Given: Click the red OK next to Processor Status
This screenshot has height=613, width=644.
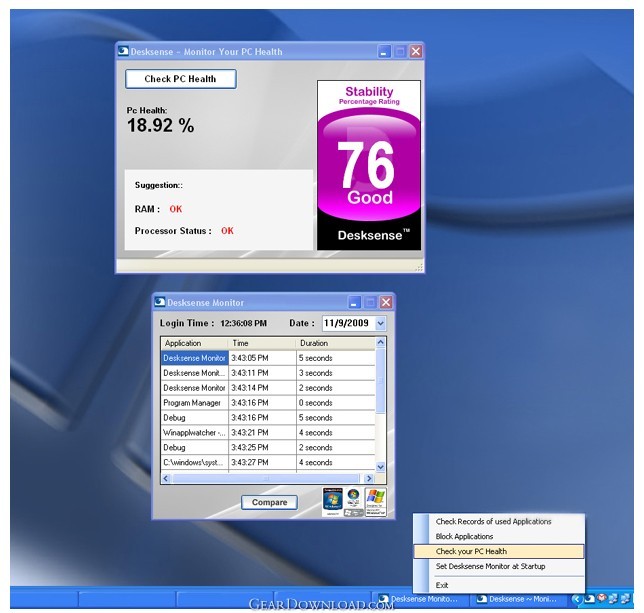Looking at the screenshot, I should (x=227, y=231).
